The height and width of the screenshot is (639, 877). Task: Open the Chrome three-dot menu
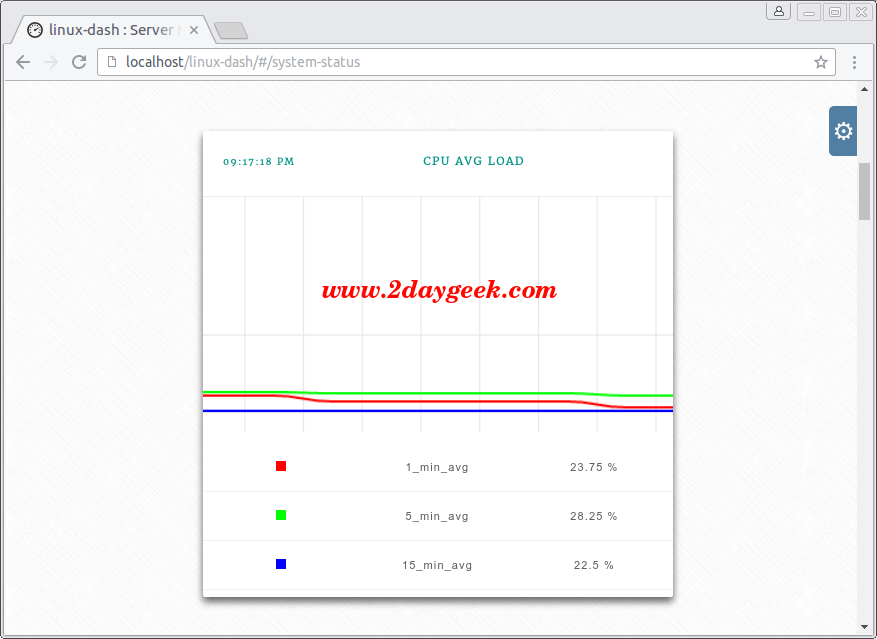pos(854,62)
